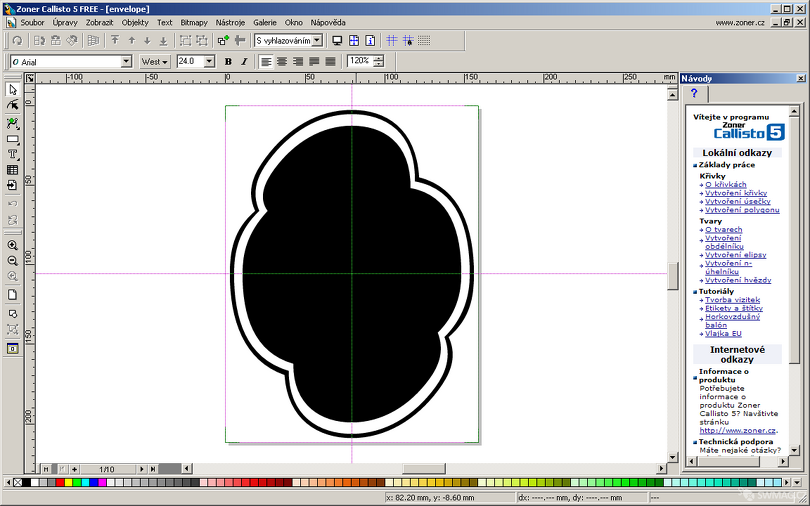Image resolution: width=810 pixels, height=506 pixels.
Task: Open the S vyhlazováním display mode dropdown
Action: point(317,40)
